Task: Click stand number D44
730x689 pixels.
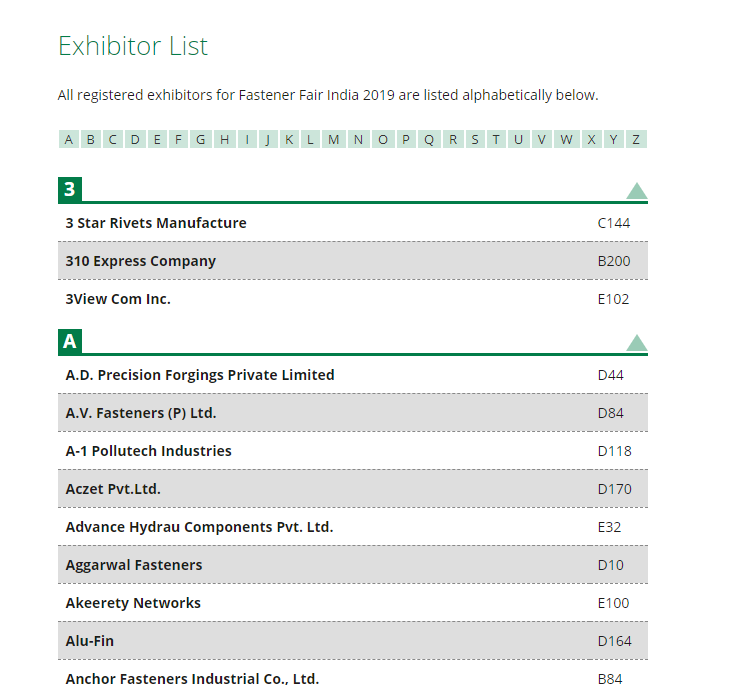Action: tap(610, 375)
